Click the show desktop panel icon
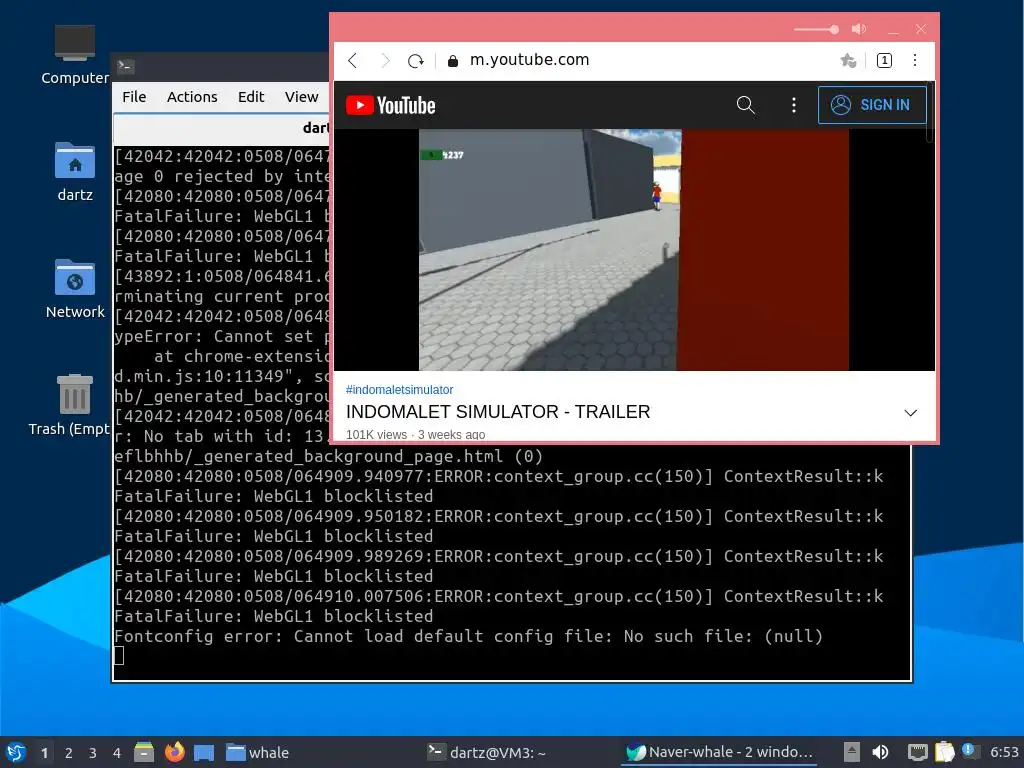Image resolution: width=1024 pixels, height=768 pixels. [204, 752]
